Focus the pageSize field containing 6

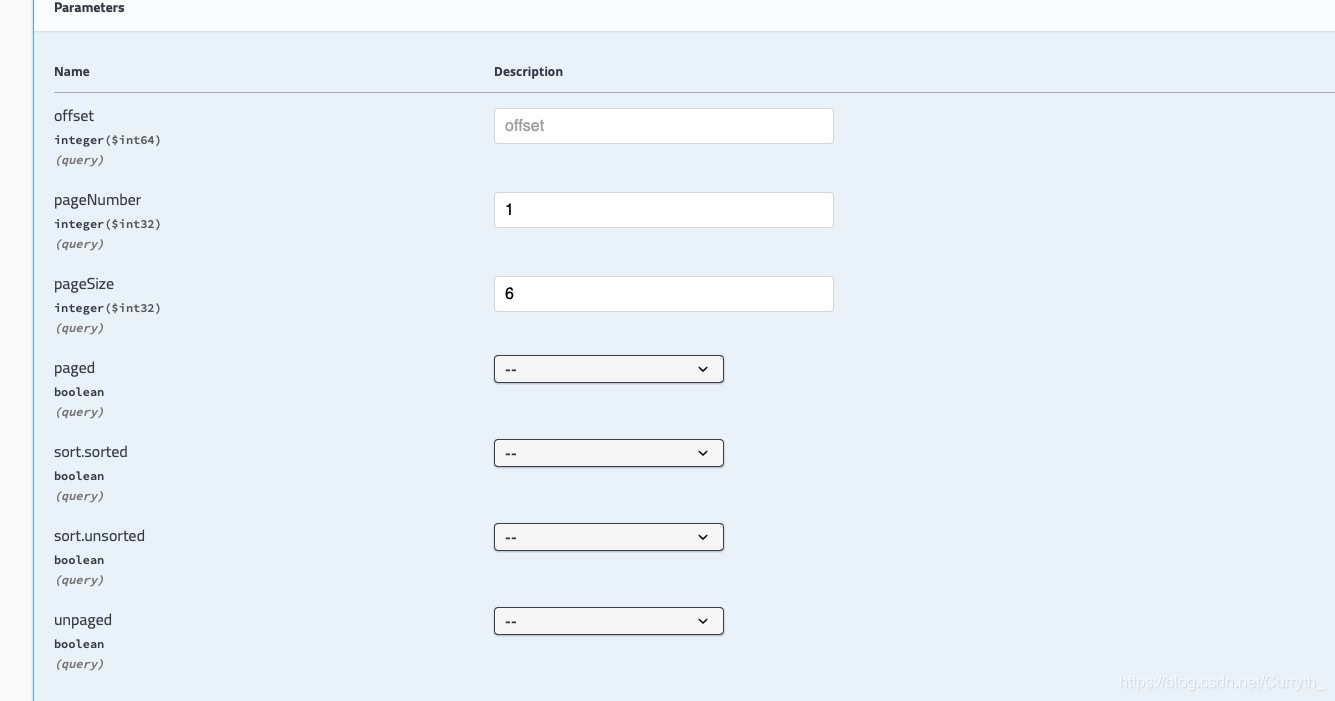(663, 294)
